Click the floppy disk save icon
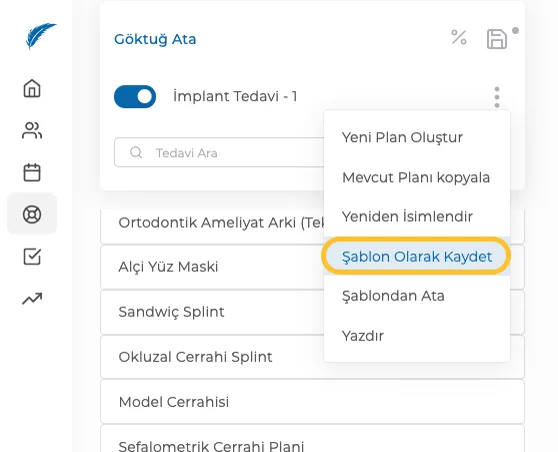The image size is (558, 452). coord(497,39)
